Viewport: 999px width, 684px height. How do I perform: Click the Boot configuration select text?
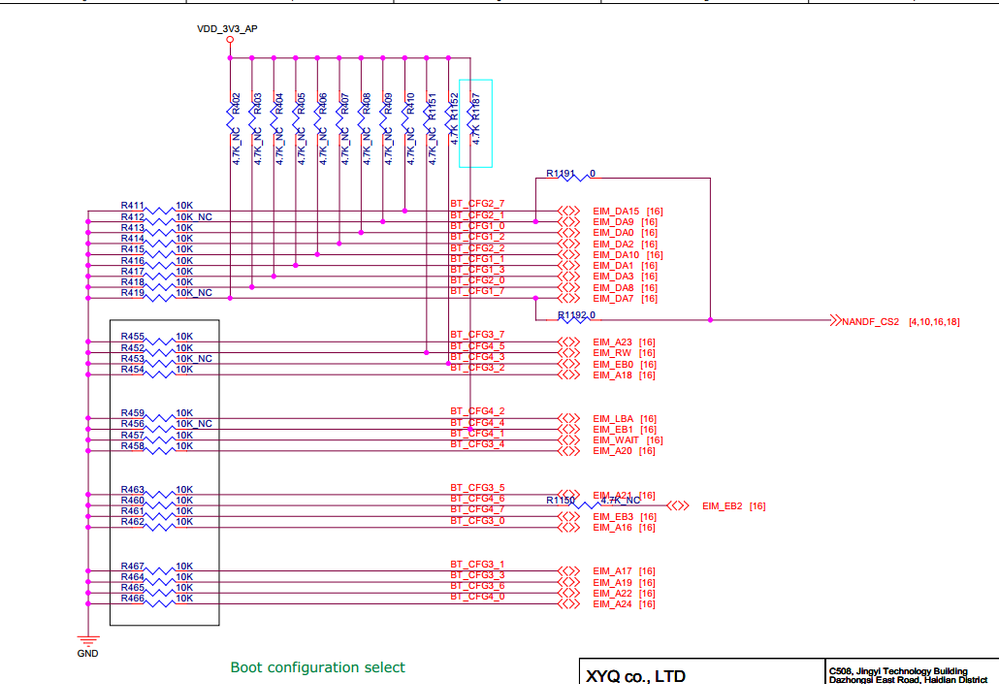(x=317, y=667)
